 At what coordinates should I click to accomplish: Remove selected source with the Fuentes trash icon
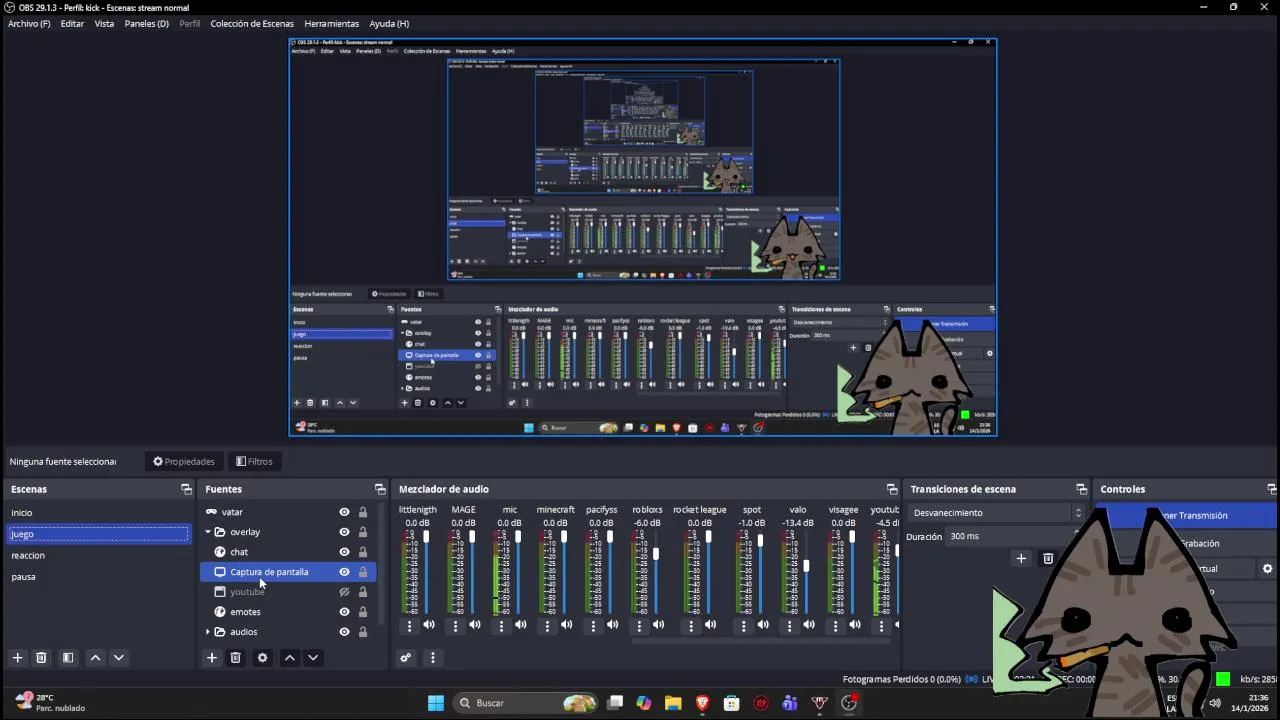tap(236, 658)
